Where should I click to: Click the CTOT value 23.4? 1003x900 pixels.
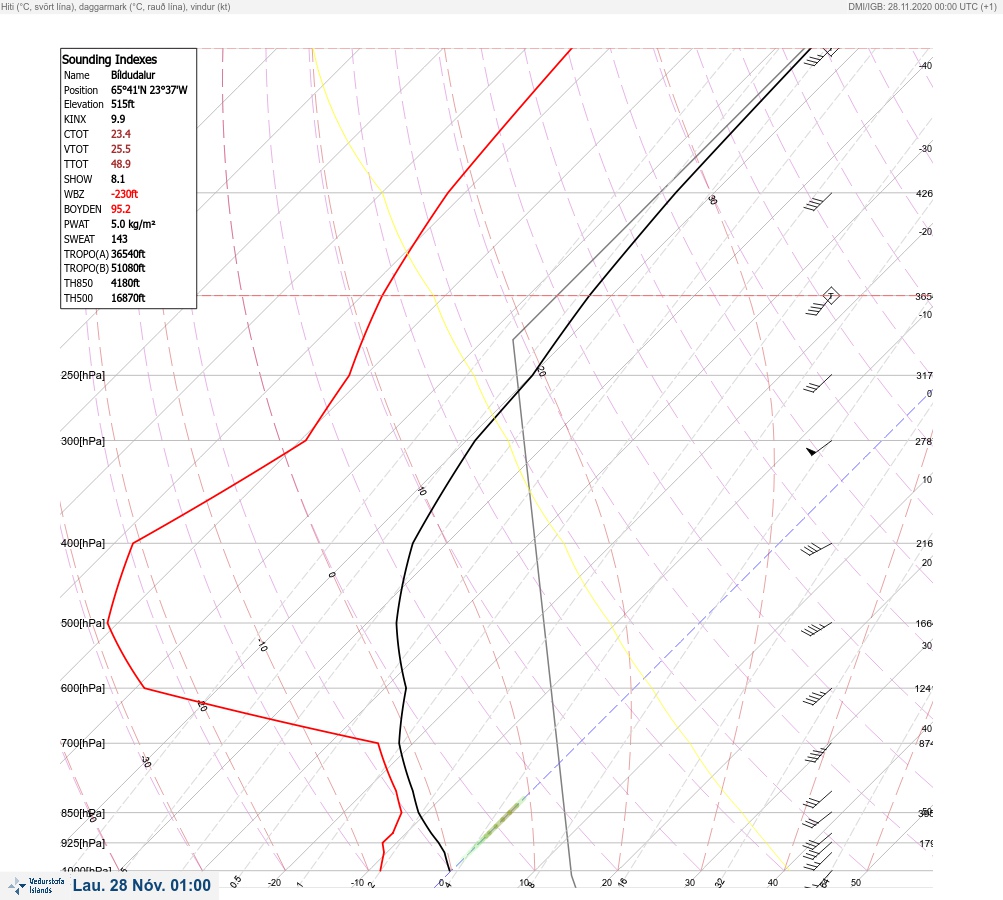click(121, 134)
